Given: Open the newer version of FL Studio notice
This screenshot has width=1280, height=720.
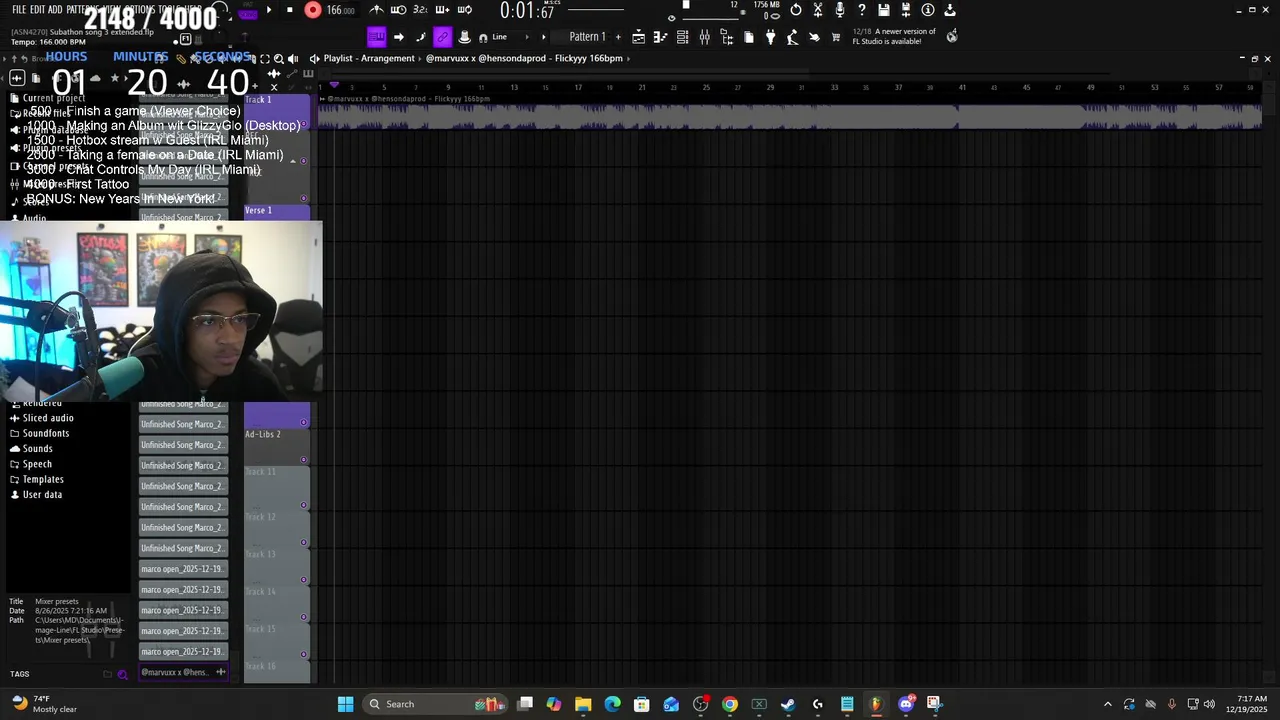Looking at the screenshot, I should click(893, 36).
